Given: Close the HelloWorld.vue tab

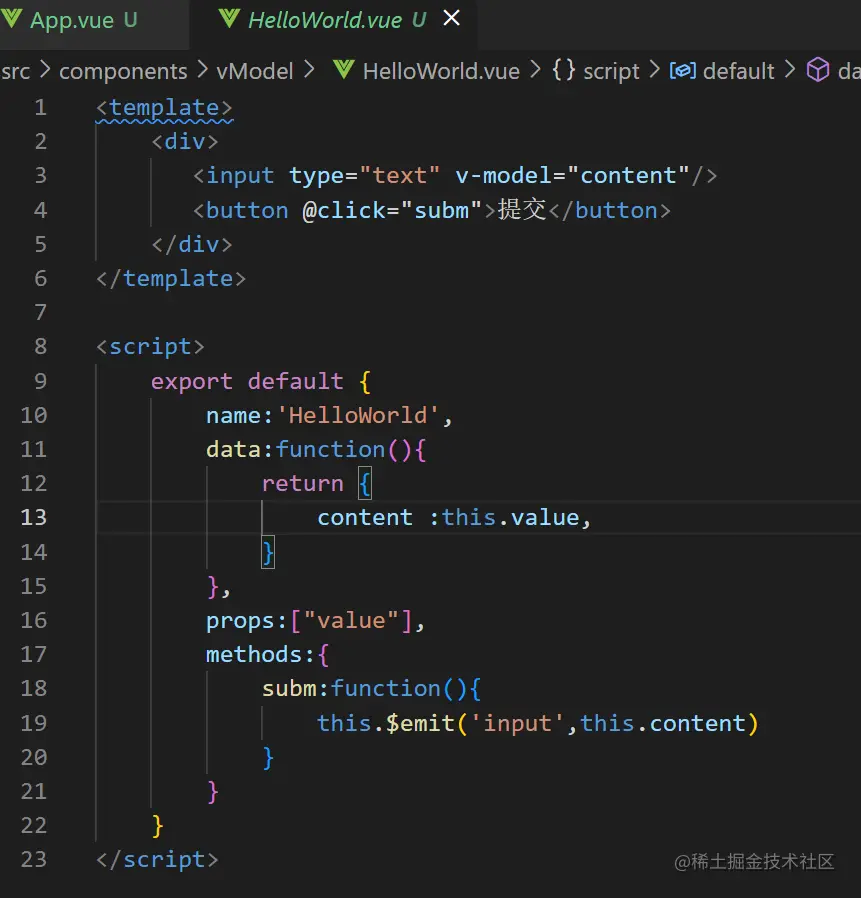Looking at the screenshot, I should pyautogui.click(x=451, y=18).
